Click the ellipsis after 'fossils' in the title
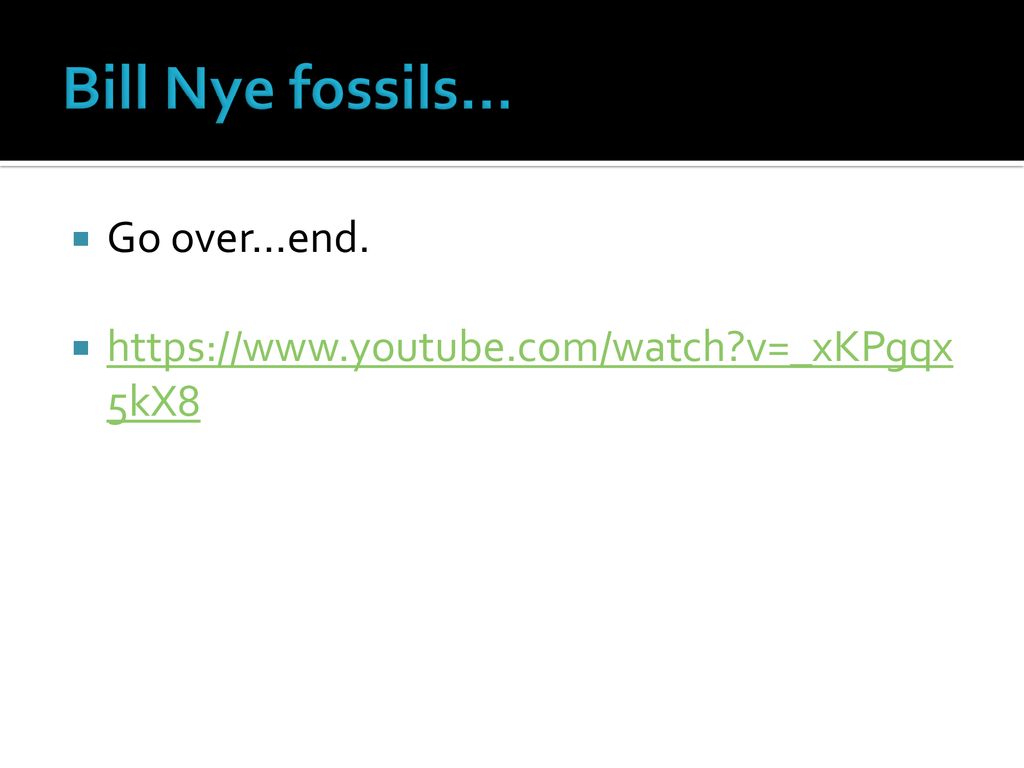The width and height of the screenshot is (1024, 768). point(484,104)
